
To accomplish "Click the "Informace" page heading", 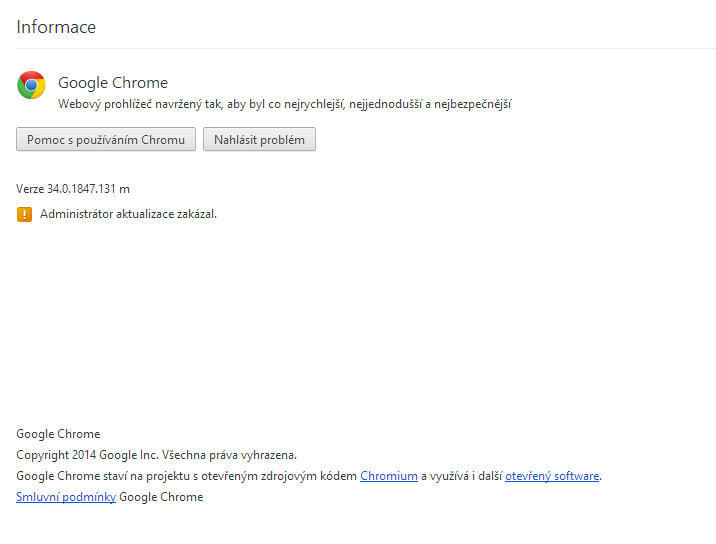I will click(x=56, y=27).
